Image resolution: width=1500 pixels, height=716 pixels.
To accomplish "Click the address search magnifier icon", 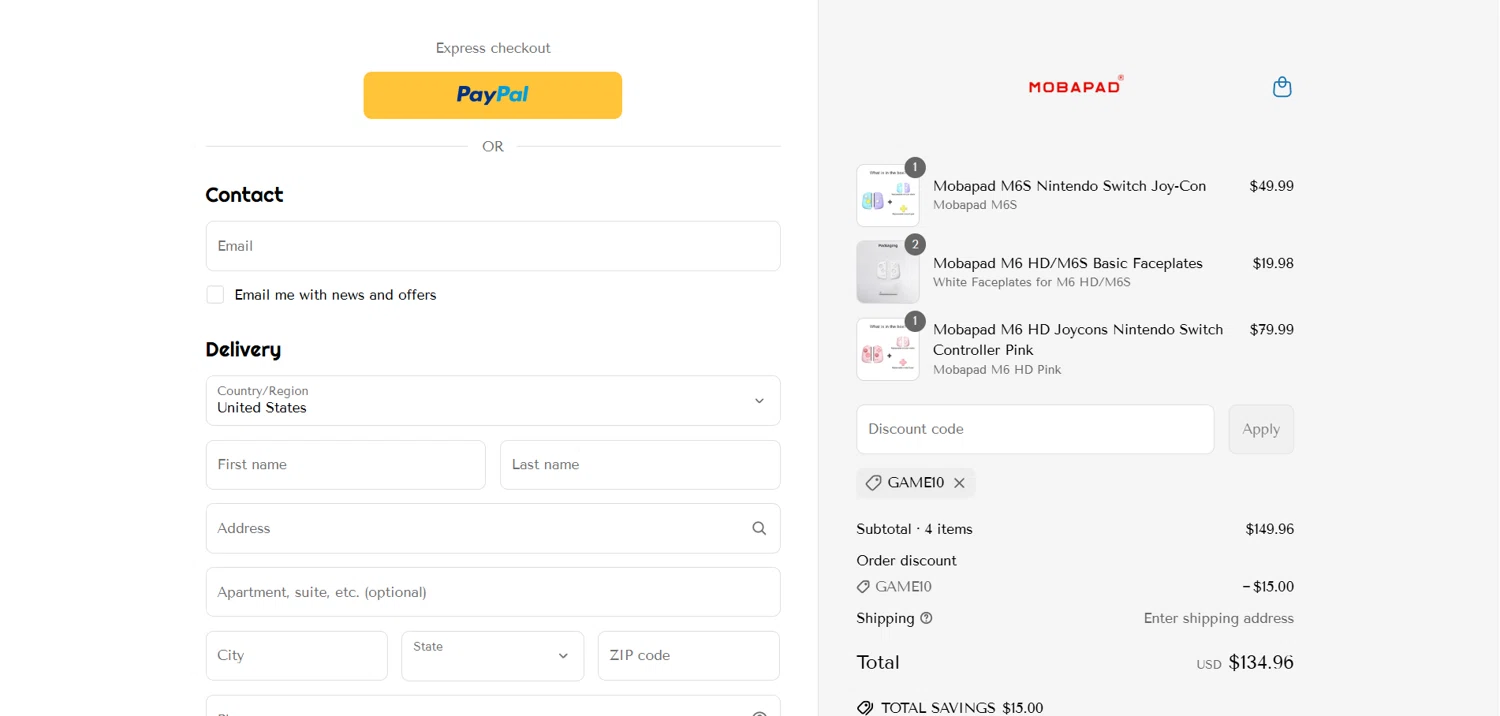I will pyautogui.click(x=759, y=528).
